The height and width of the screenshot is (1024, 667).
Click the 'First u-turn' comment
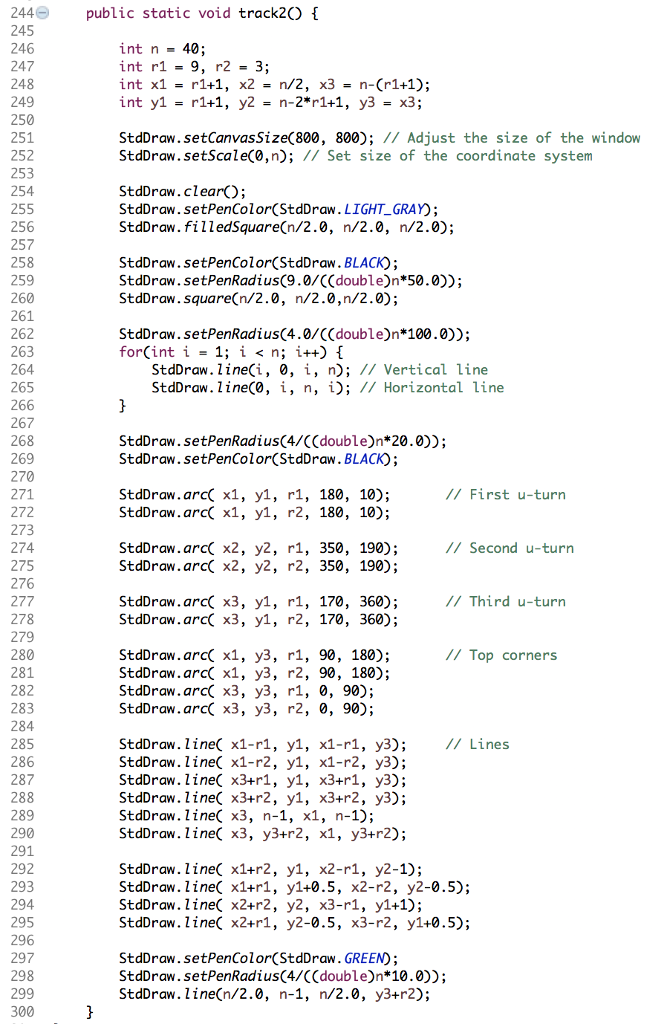505,495
